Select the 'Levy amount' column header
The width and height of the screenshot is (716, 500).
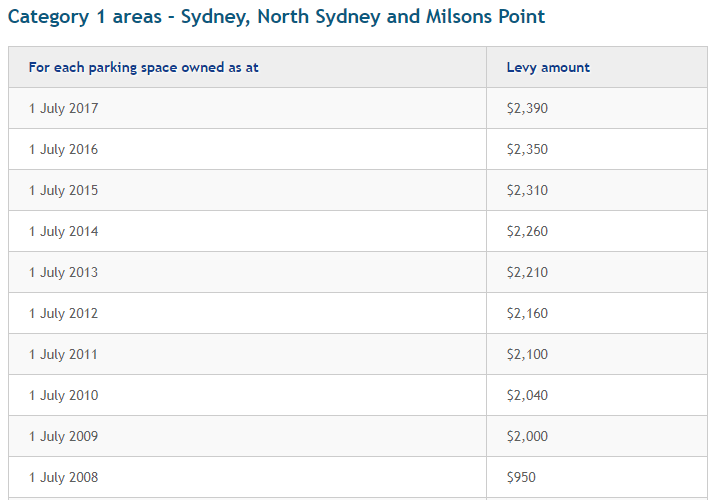(548, 67)
